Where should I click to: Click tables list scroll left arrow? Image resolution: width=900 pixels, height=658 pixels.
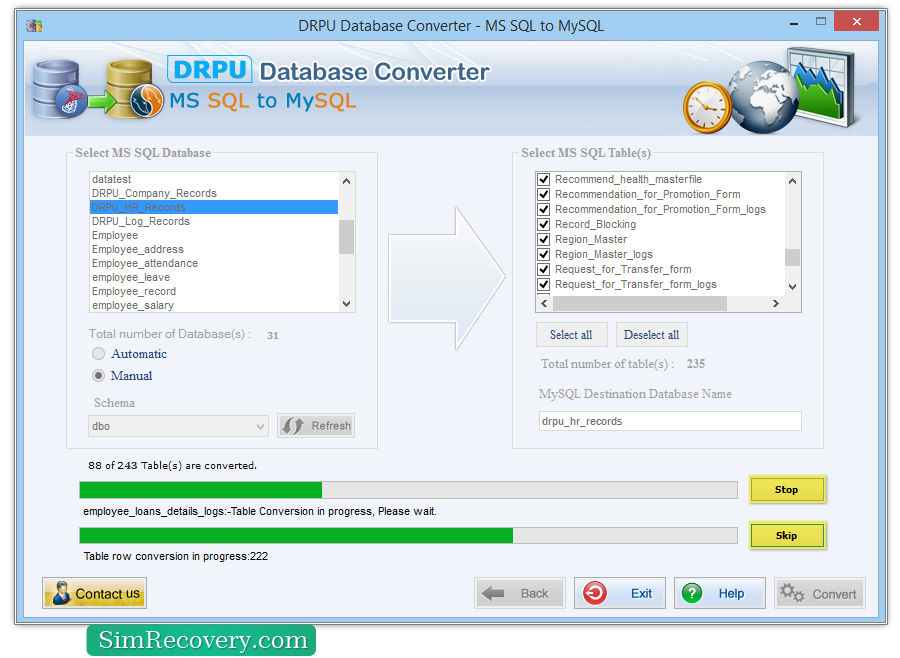pos(544,303)
